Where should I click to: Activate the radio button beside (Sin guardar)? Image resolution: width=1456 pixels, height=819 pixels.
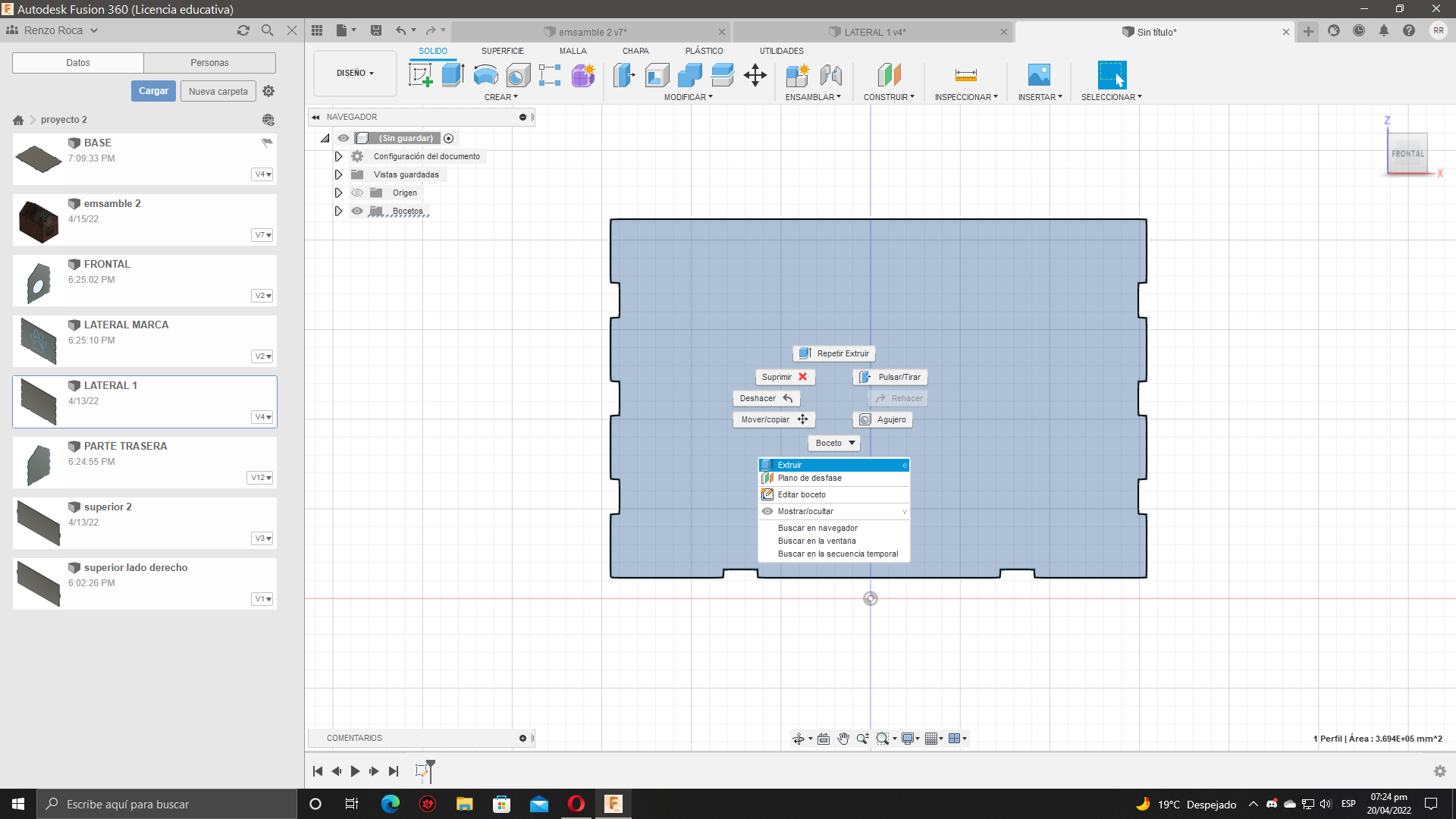pyautogui.click(x=449, y=138)
